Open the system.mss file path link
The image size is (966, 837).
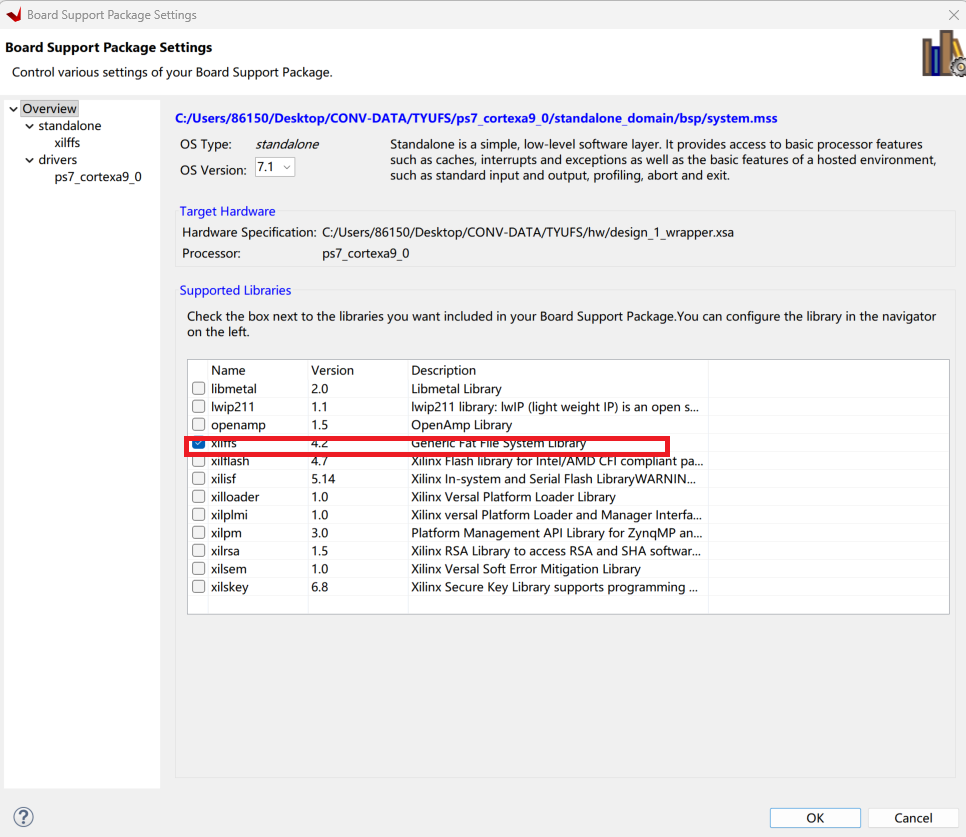(476, 118)
